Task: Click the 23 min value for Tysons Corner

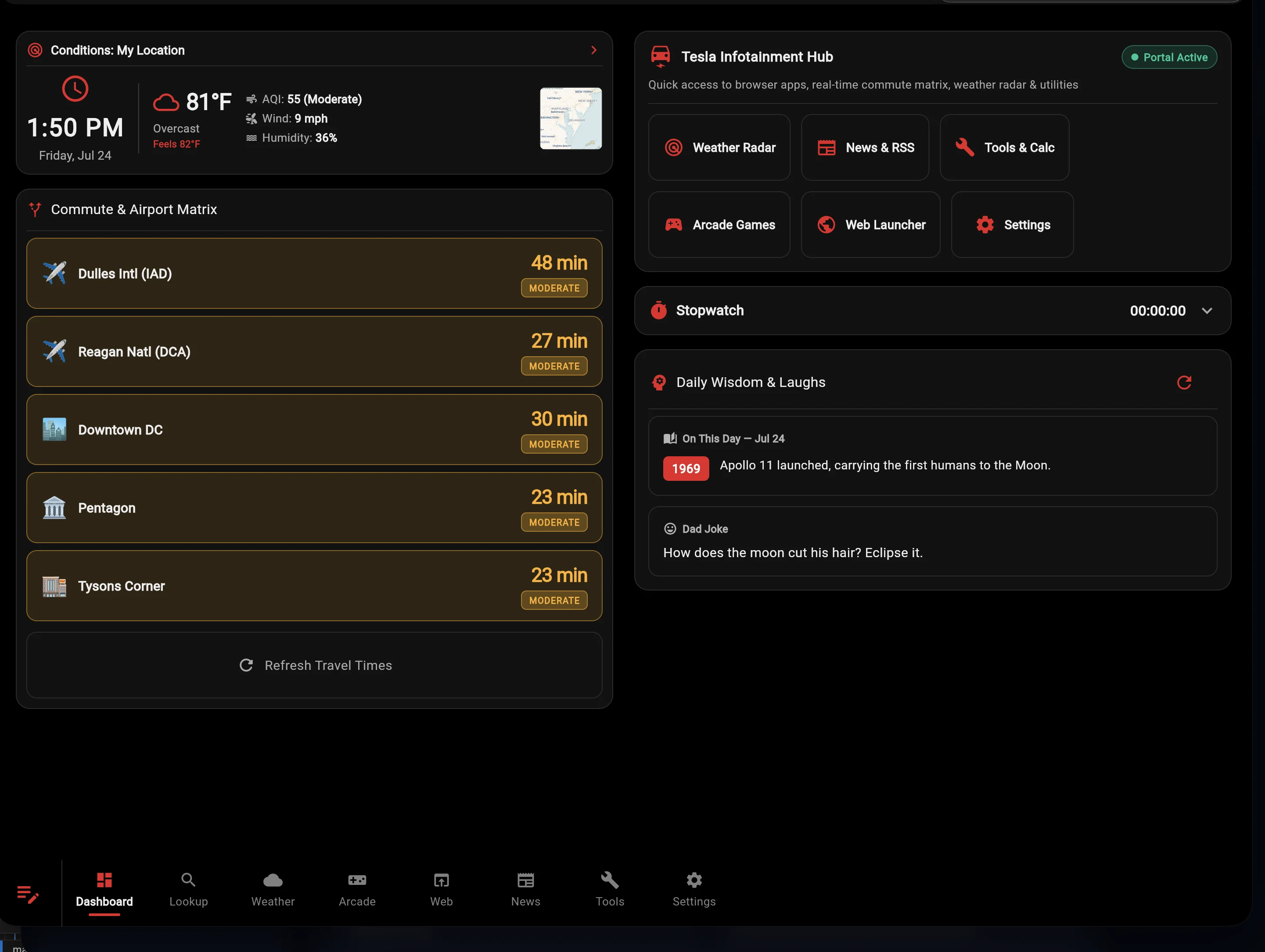Action: pyautogui.click(x=559, y=575)
